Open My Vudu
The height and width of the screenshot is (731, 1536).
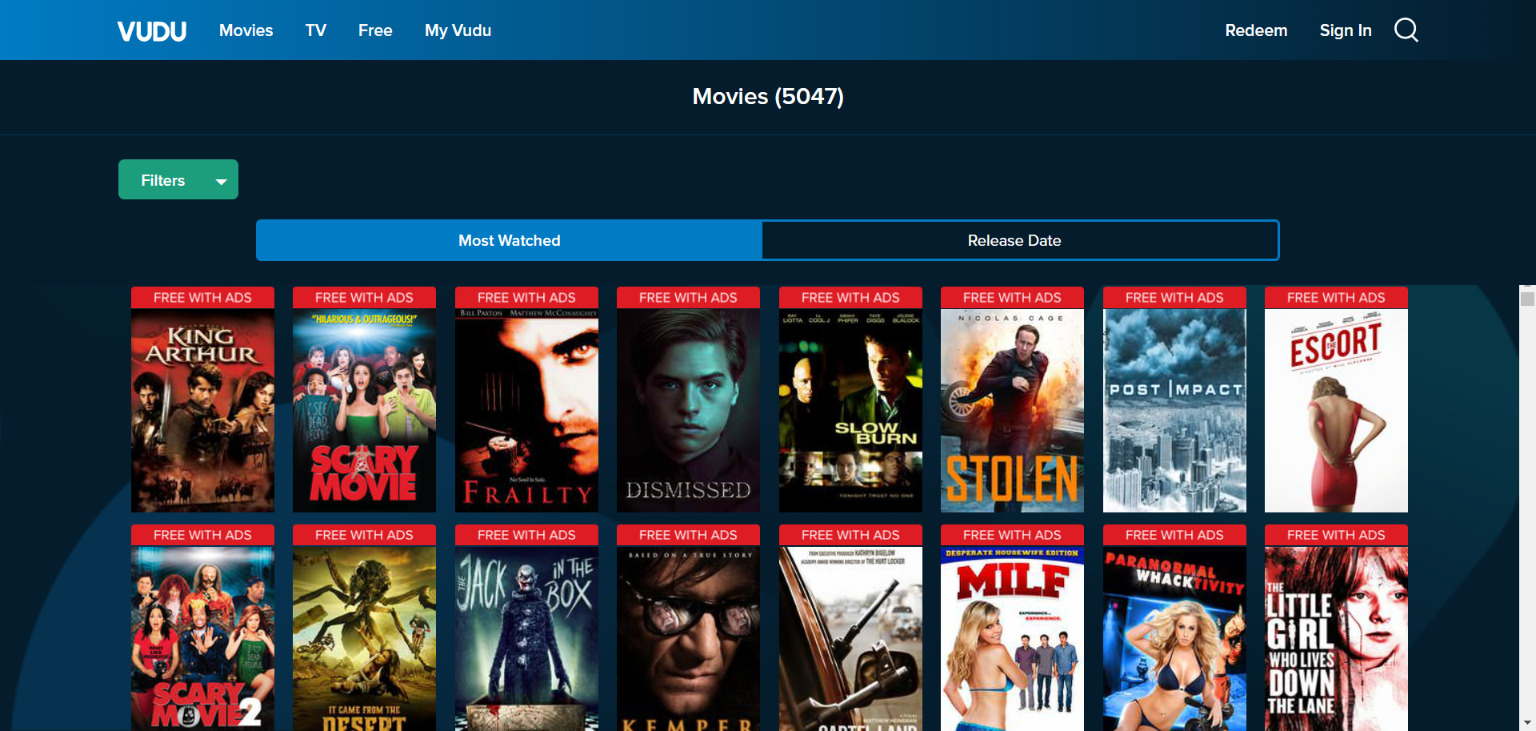click(458, 30)
